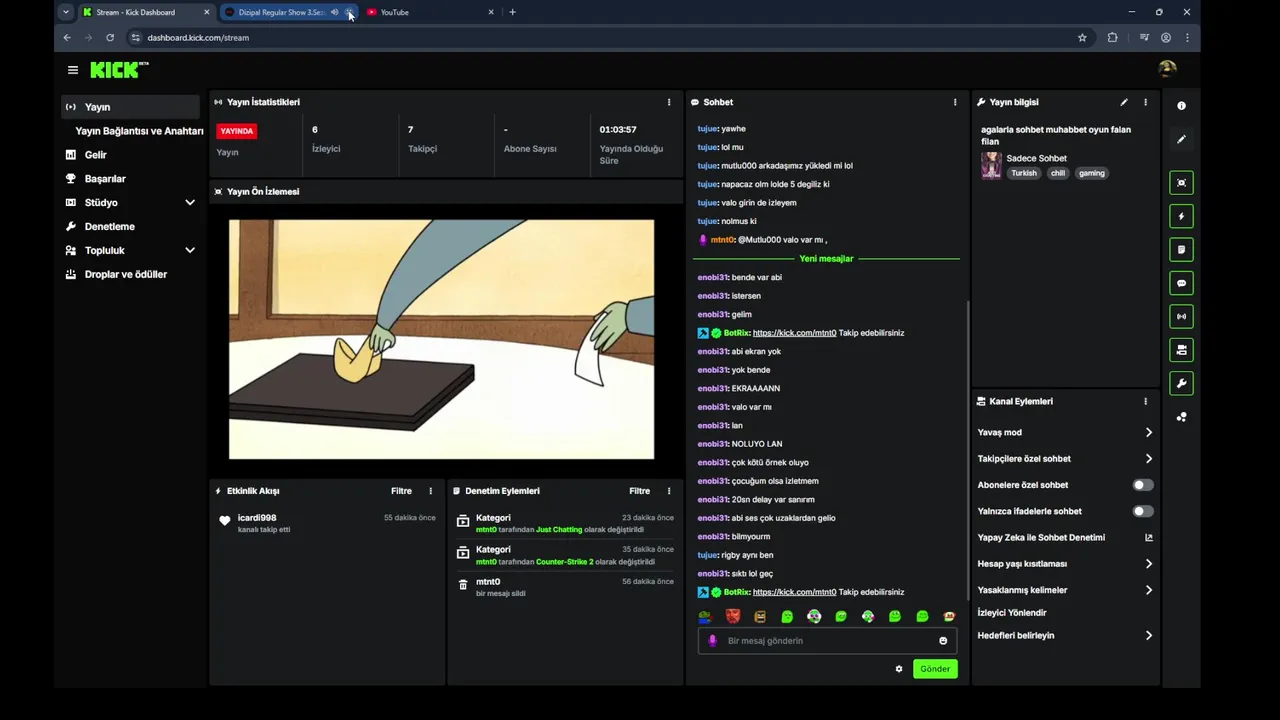The width and height of the screenshot is (1280, 720).
Task: Toggle the broadcast signal icon in right sidebar
Action: 1181,317
